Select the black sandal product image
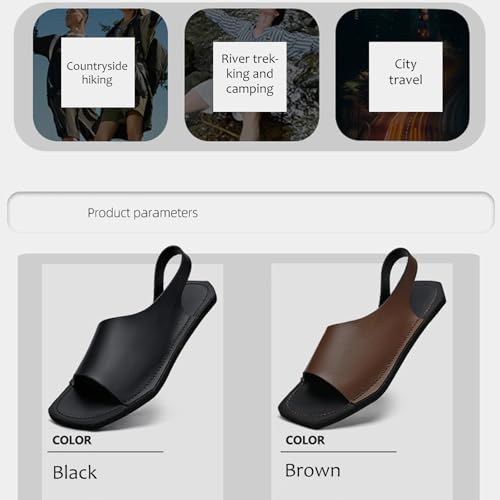The width and height of the screenshot is (500, 500). (x=133, y=337)
